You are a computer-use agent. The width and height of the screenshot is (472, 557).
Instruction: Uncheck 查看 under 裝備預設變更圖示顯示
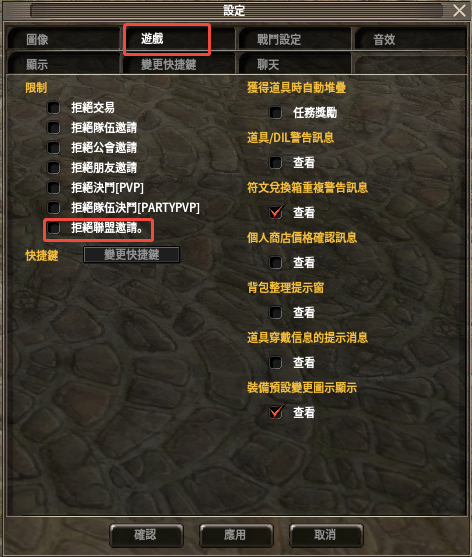[276, 412]
